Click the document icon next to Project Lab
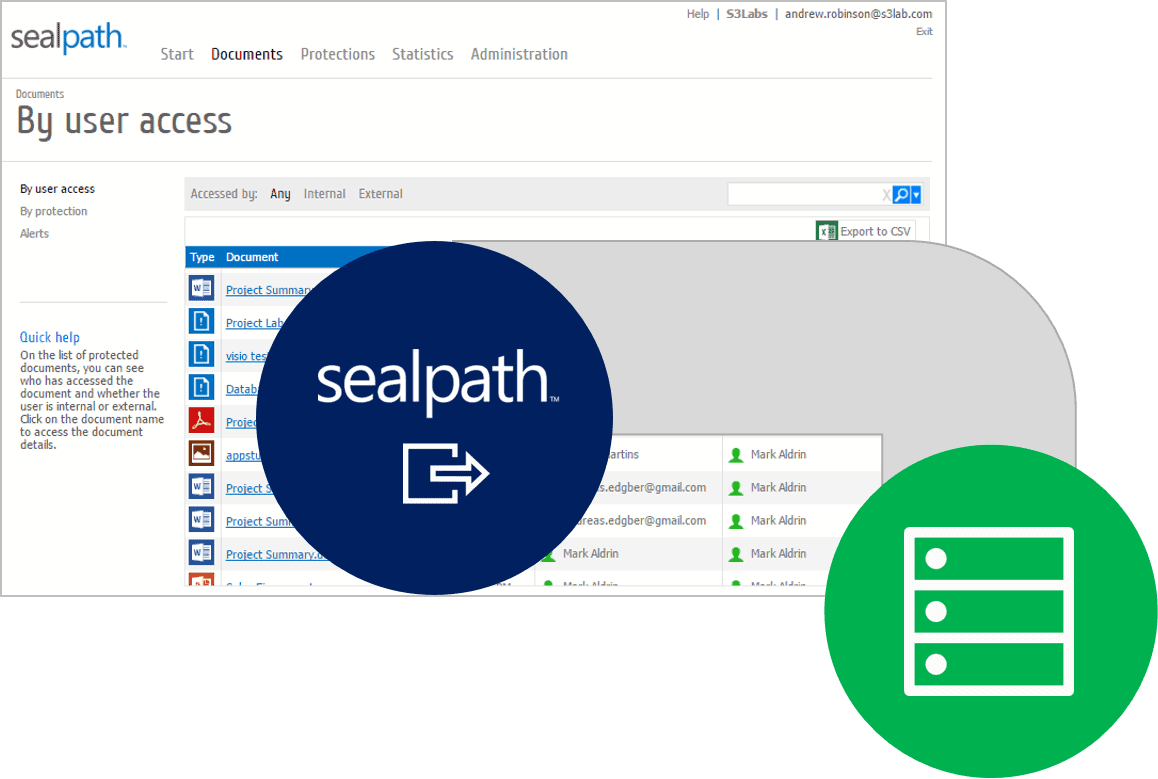Viewport: 1158px width, 779px height. [201, 321]
